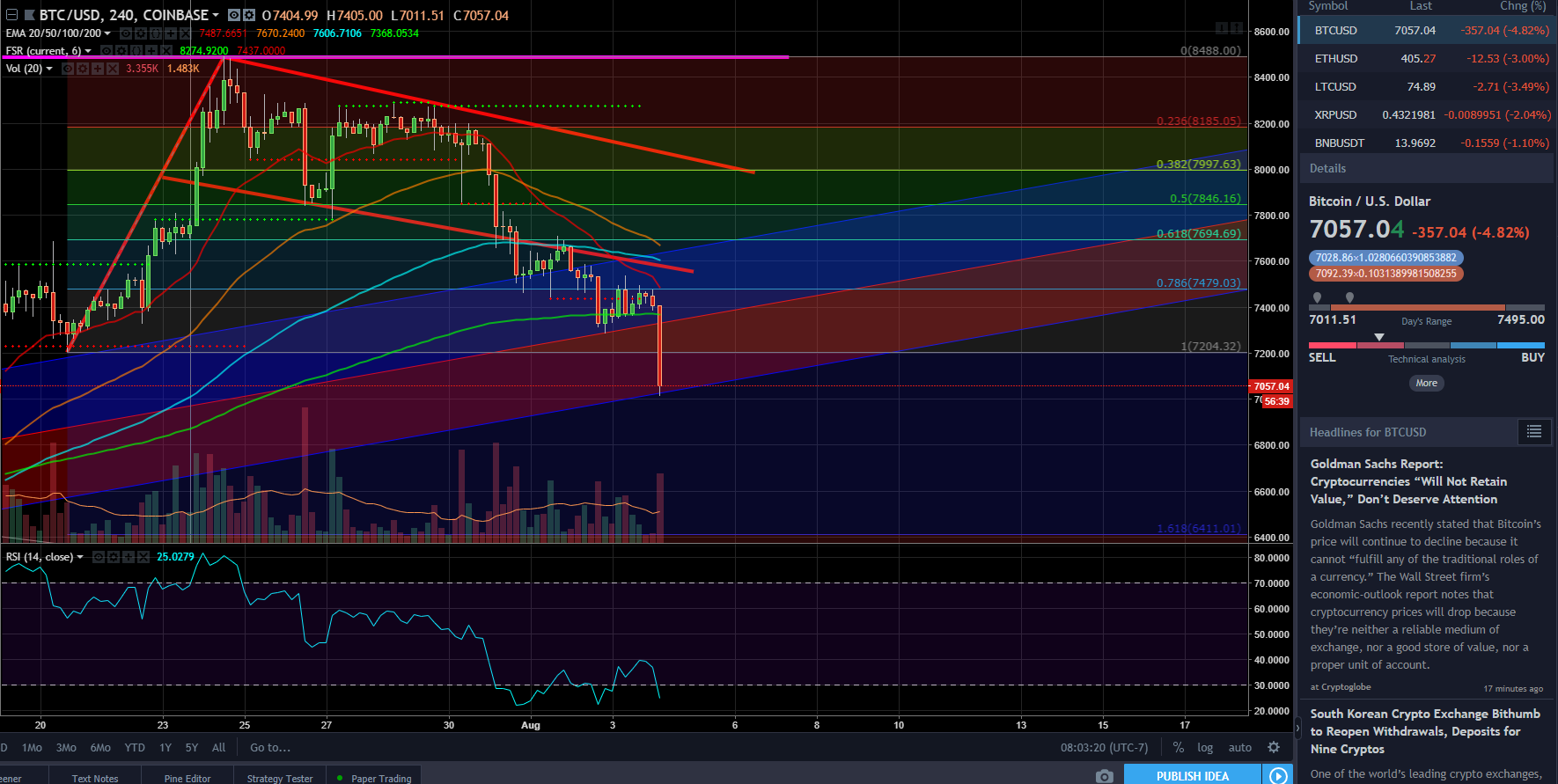This screenshot has height=784, width=1558.
Task: Click the plus icon on EMA row
Action: pyautogui.click(x=170, y=33)
